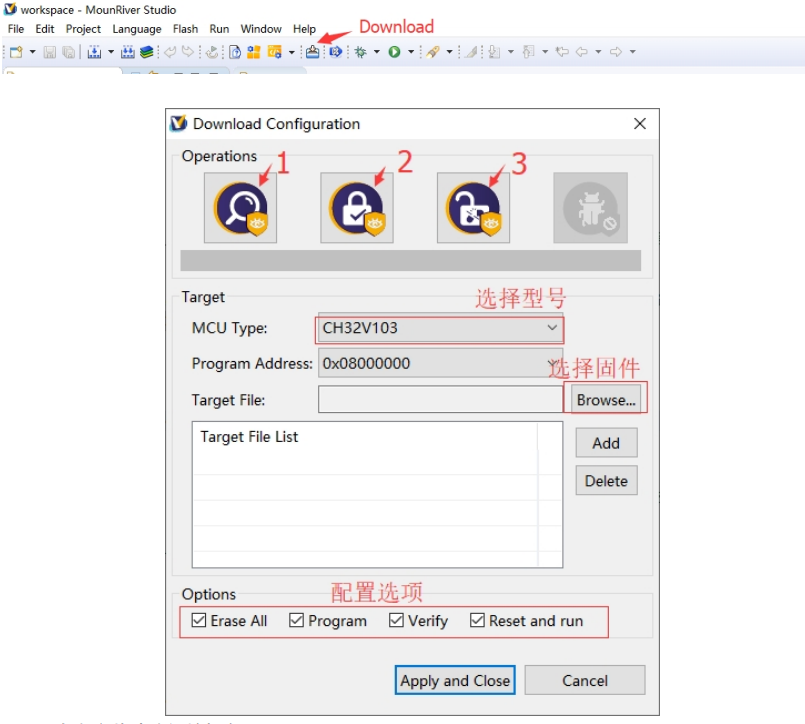Open the Language menu
The height and width of the screenshot is (724, 805).
point(137,29)
